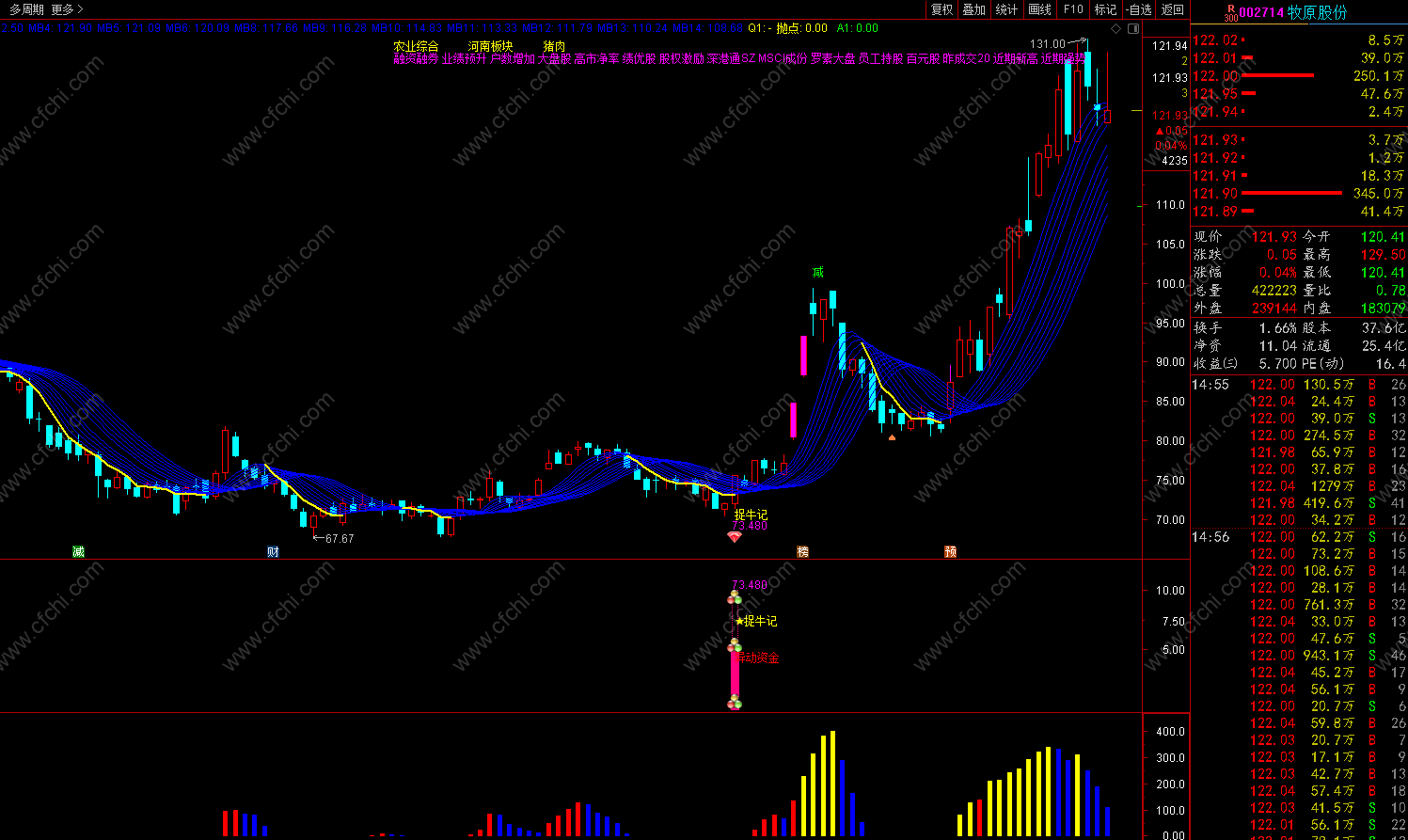Screen dimensions: 1408x840
Task: Click the PE(动) value 16.4
Action: [1390, 364]
